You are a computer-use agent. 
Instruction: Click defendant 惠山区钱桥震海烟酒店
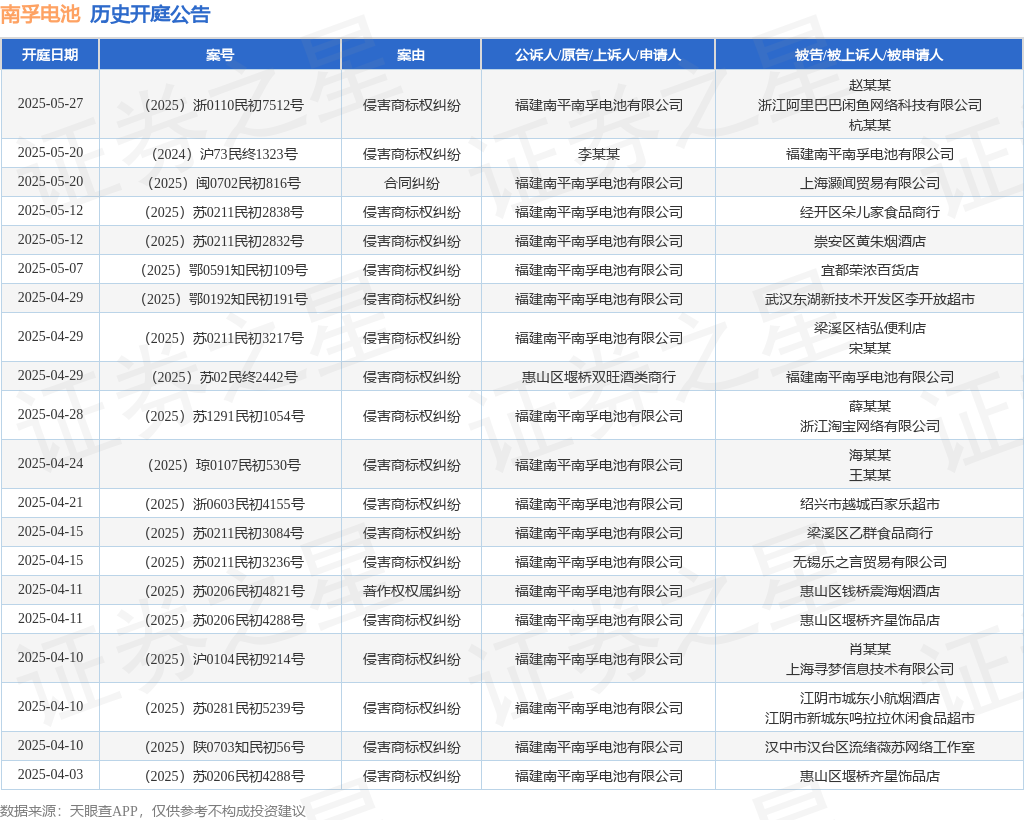(x=869, y=591)
